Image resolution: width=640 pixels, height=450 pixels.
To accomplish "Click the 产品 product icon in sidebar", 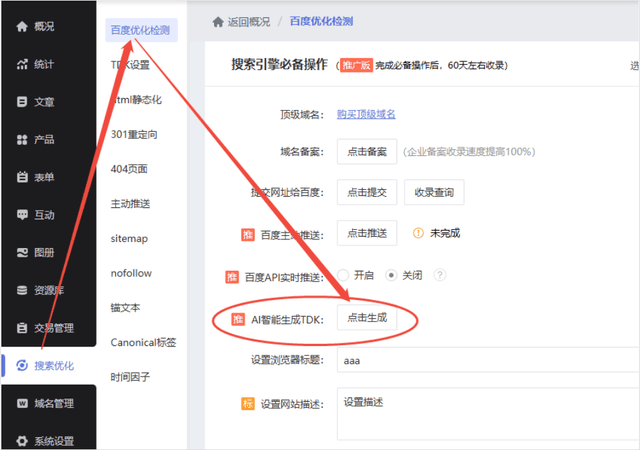I will 22,139.
